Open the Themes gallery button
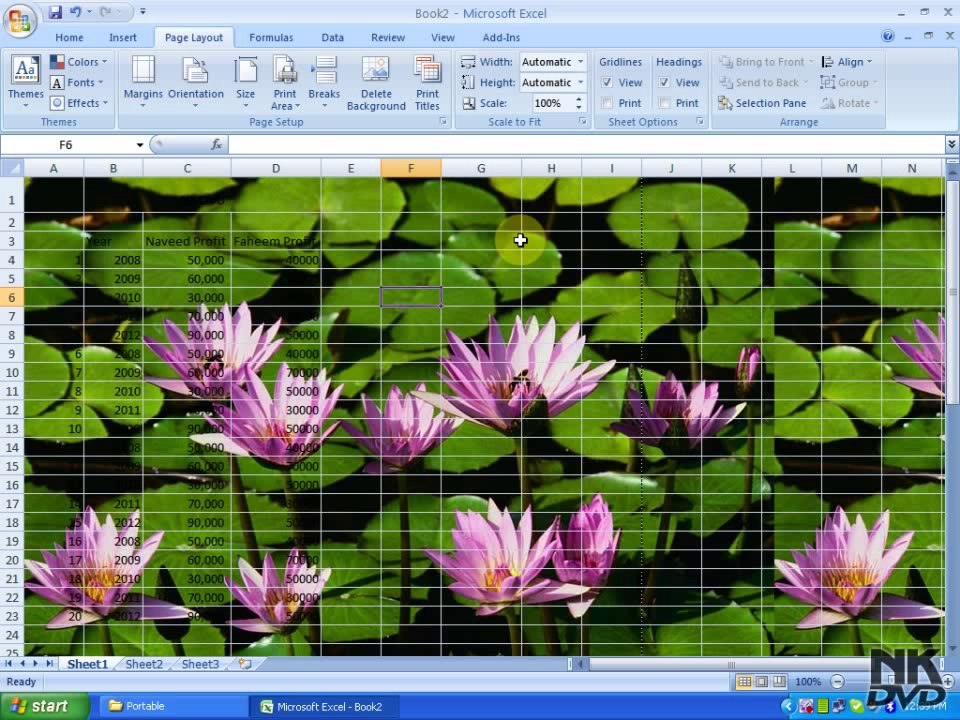 pyautogui.click(x=26, y=83)
